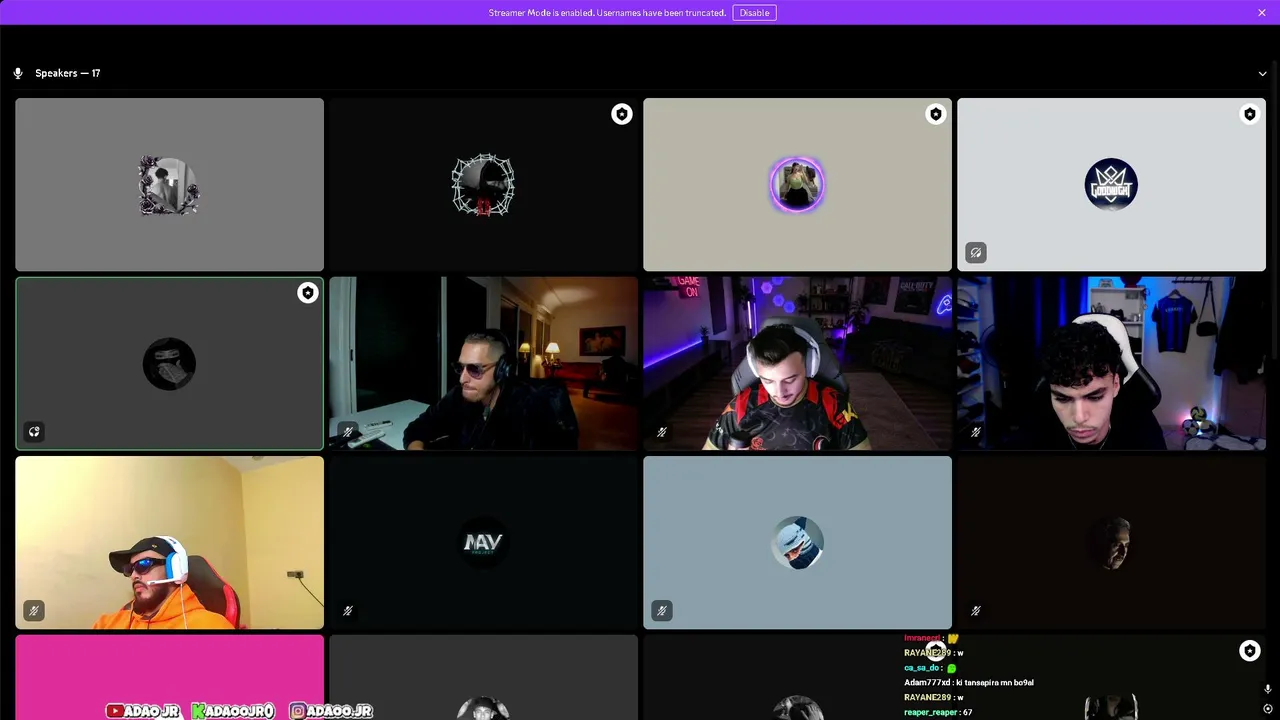This screenshot has width=1280, height=720.
Task: Open the purple-glowing avatar profile
Action: point(797,185)
